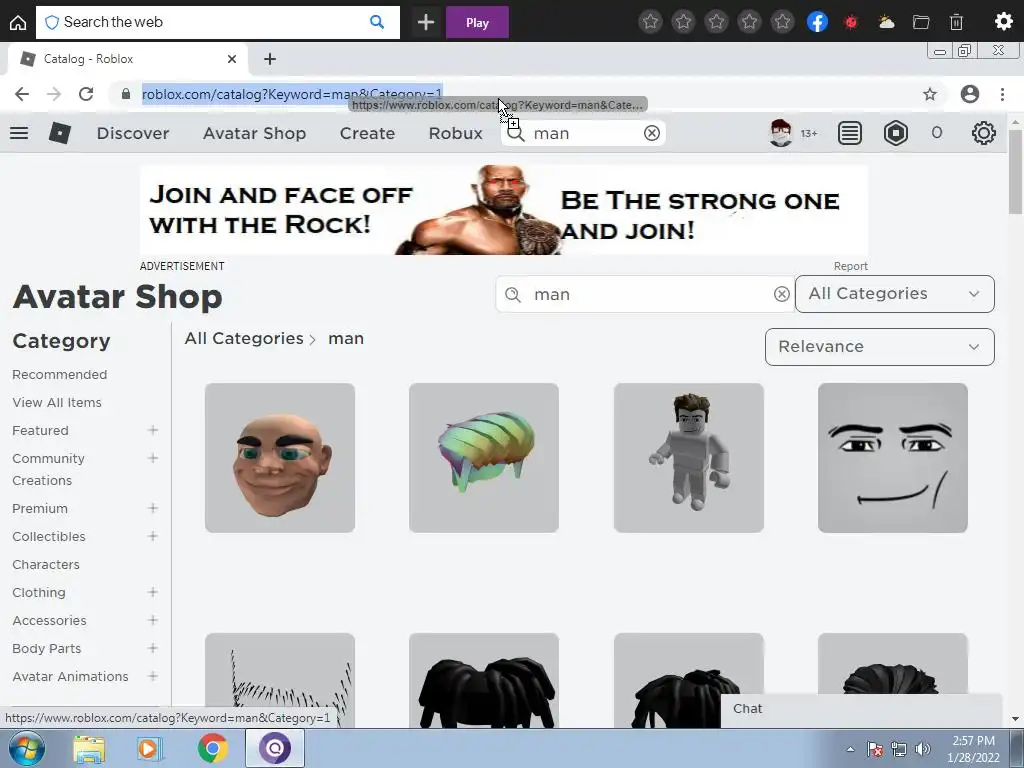Open the browser profile account icon

[x=970, y=94]
